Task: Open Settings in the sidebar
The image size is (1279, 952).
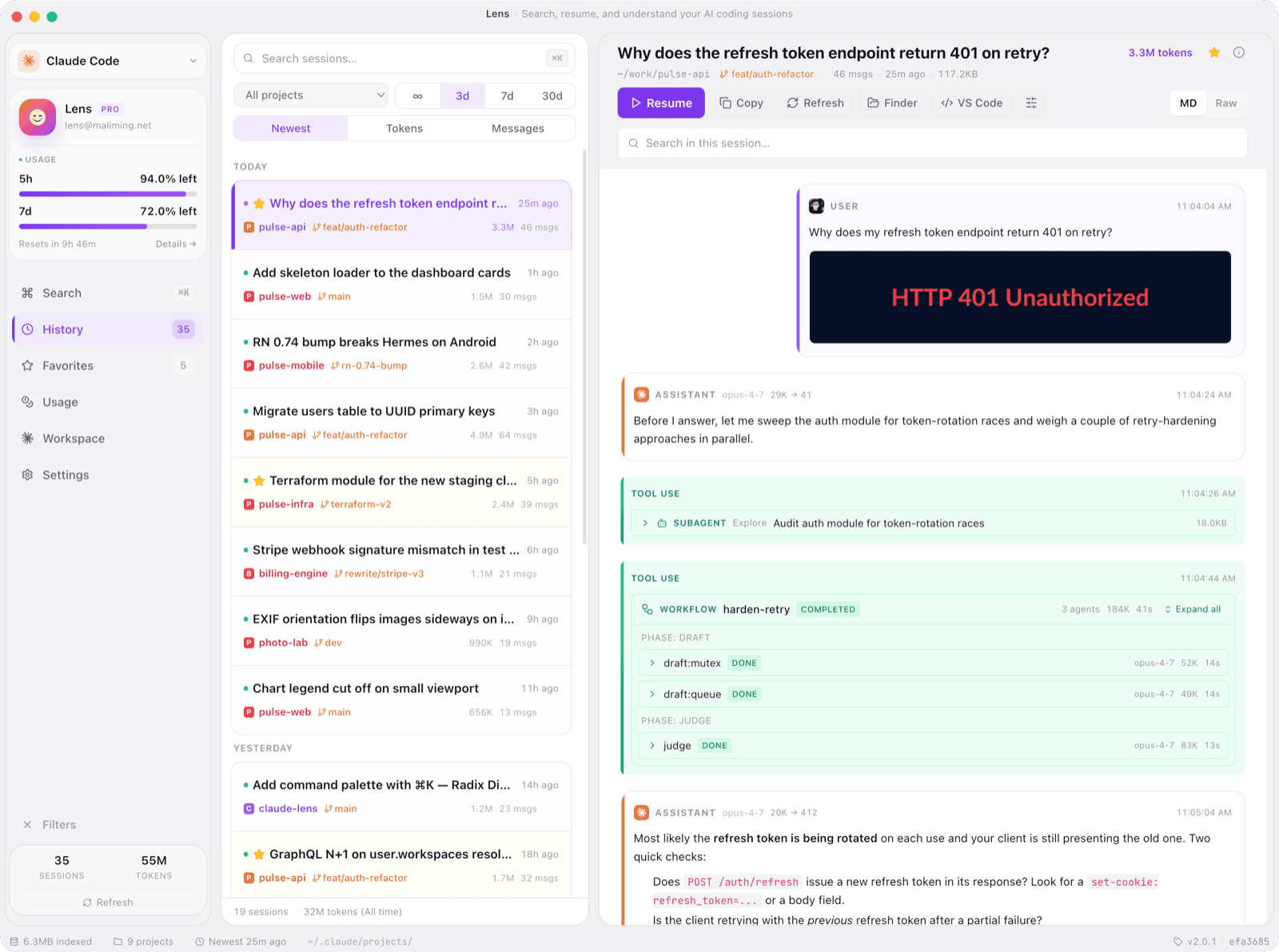Action: (x=108, y=475)
